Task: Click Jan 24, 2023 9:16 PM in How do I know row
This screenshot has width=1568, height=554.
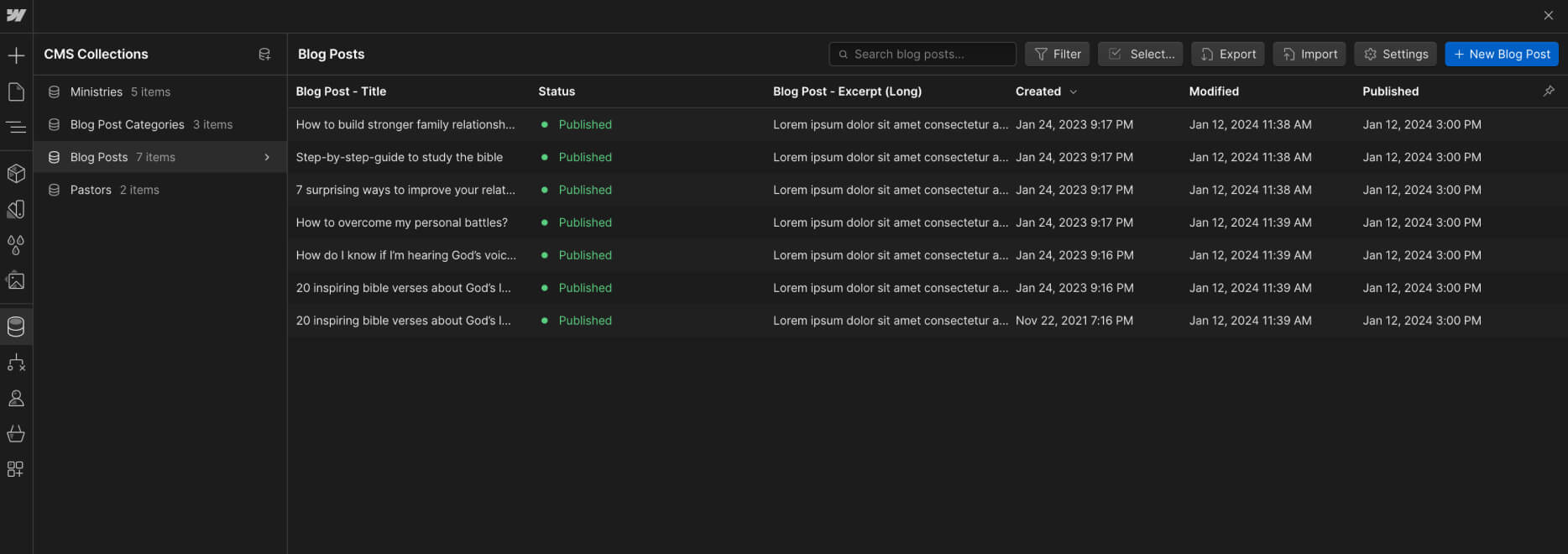Action: click(1074, 255)
